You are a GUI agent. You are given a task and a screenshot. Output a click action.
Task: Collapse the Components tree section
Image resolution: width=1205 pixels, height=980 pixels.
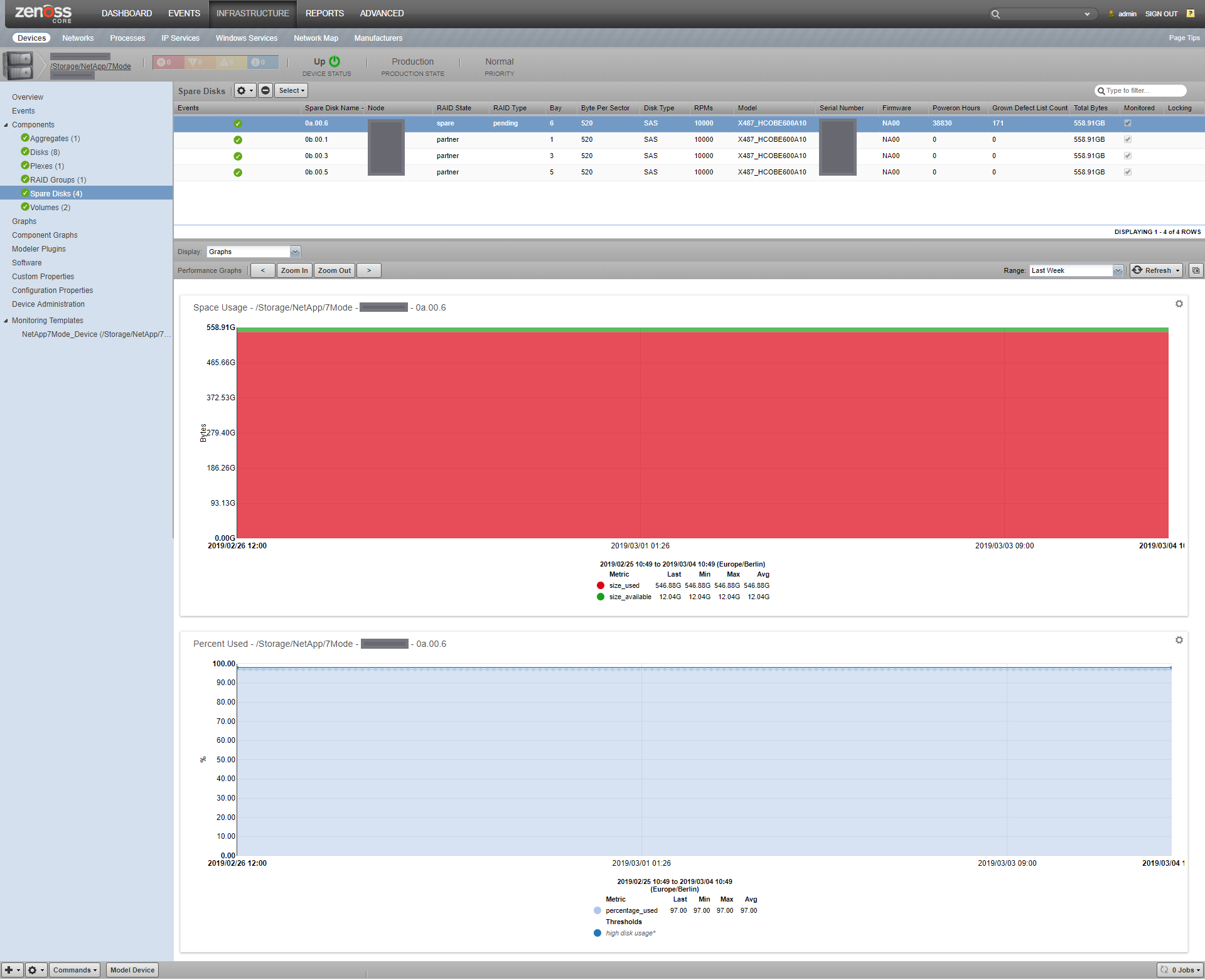pyautogui.click(x=6, y=125)
